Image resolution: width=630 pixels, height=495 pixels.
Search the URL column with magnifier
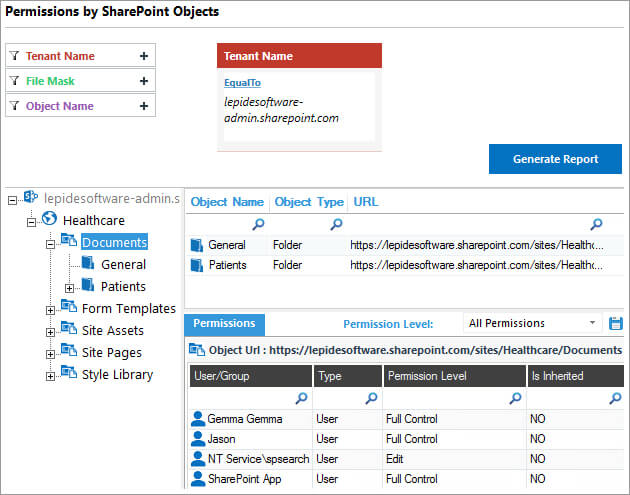(x=596, y=224)
